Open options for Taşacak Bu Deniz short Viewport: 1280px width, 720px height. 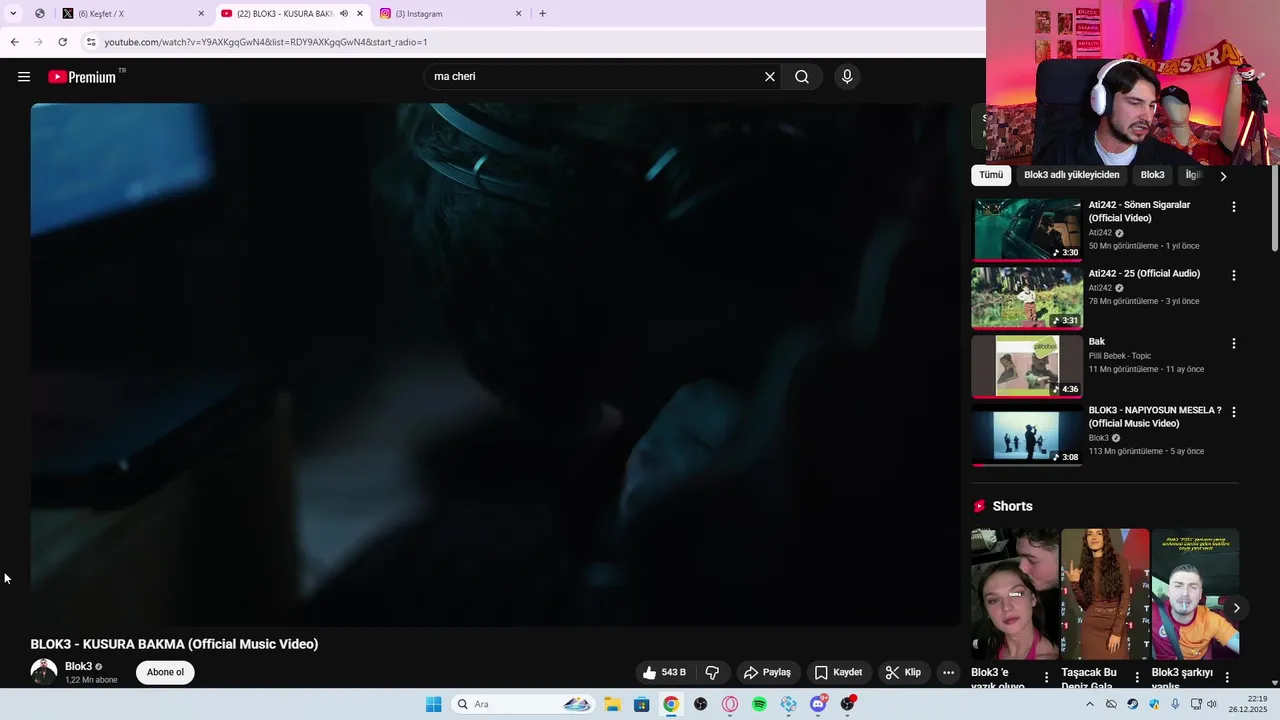pos(1137,677)
